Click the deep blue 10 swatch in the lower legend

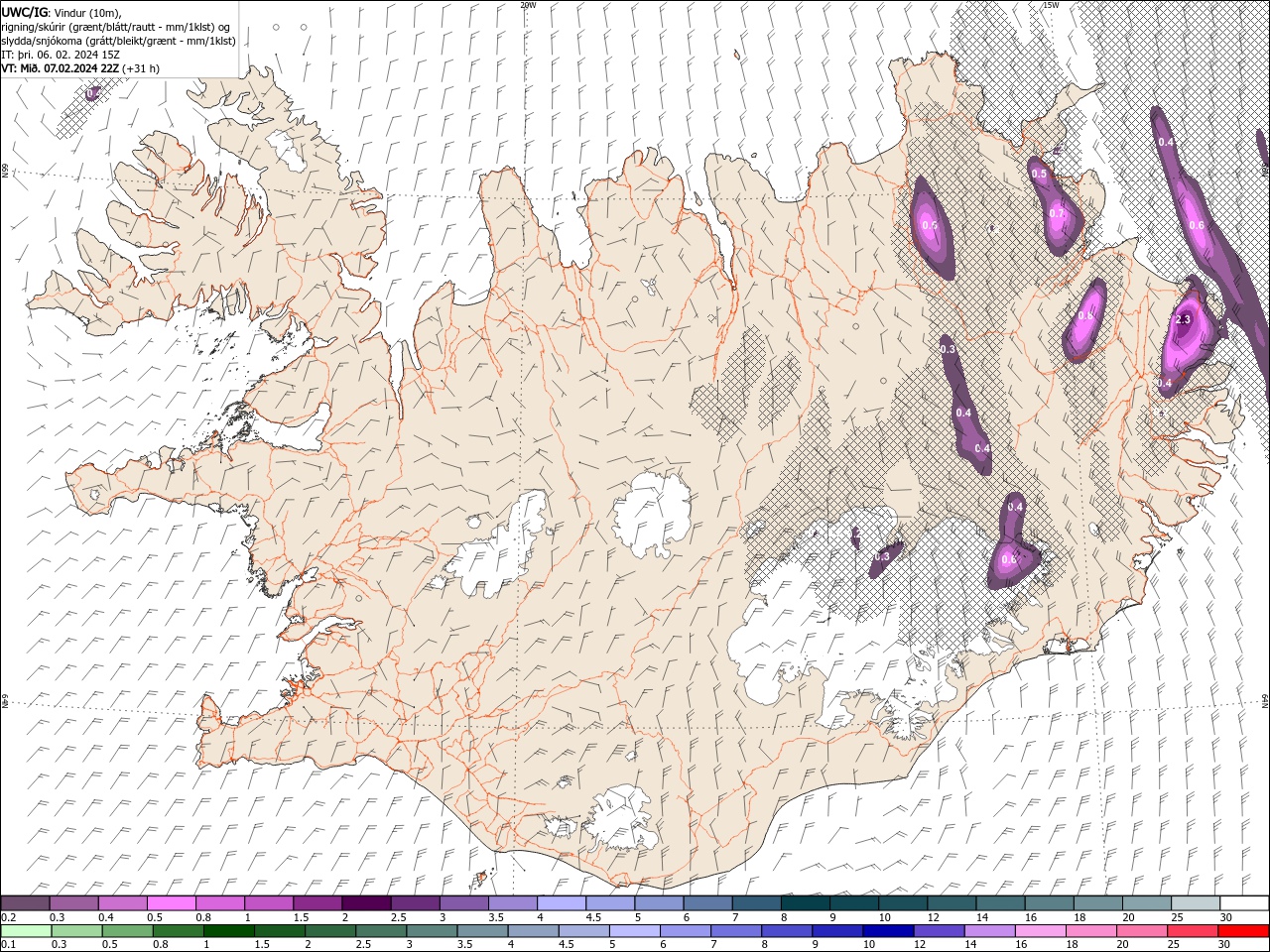pyautogui.click(x=888, y=931)
